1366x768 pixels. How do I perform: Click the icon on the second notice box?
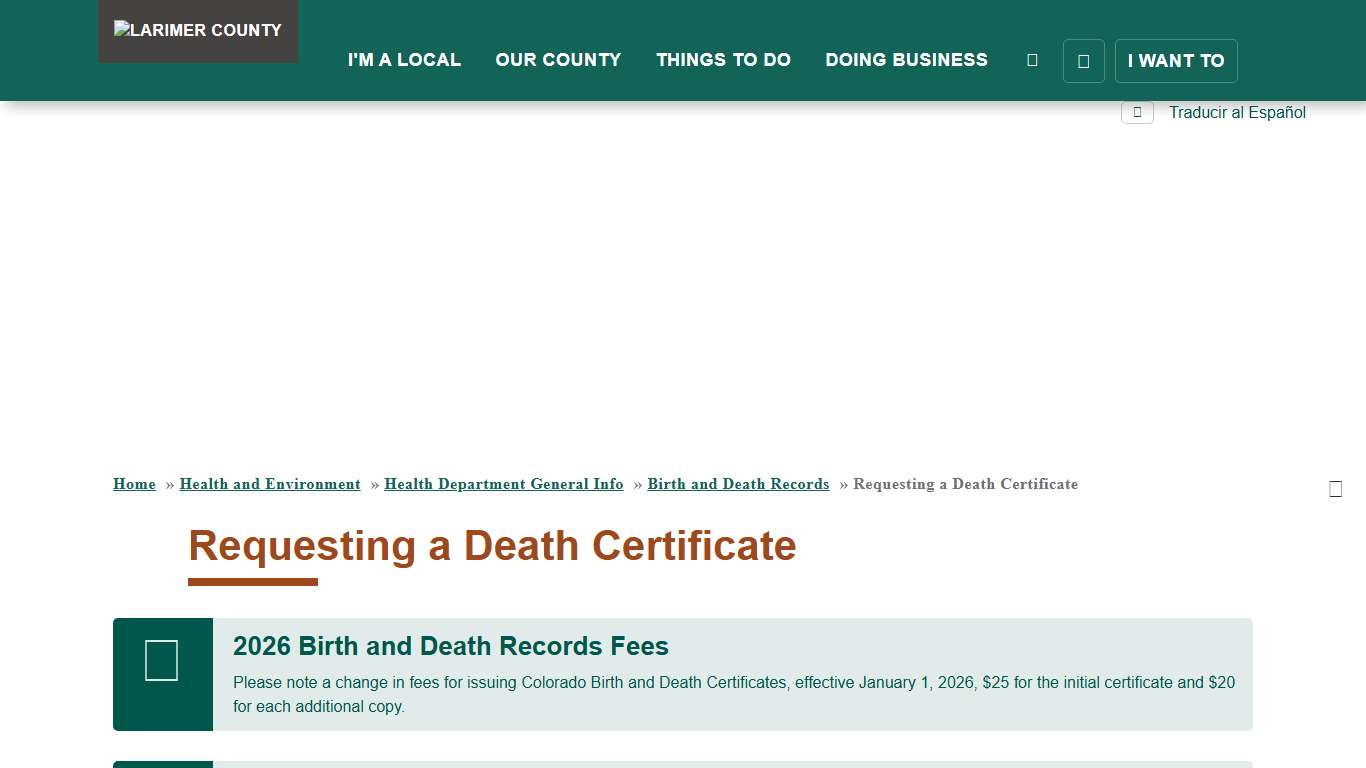[x=162, y=766]
